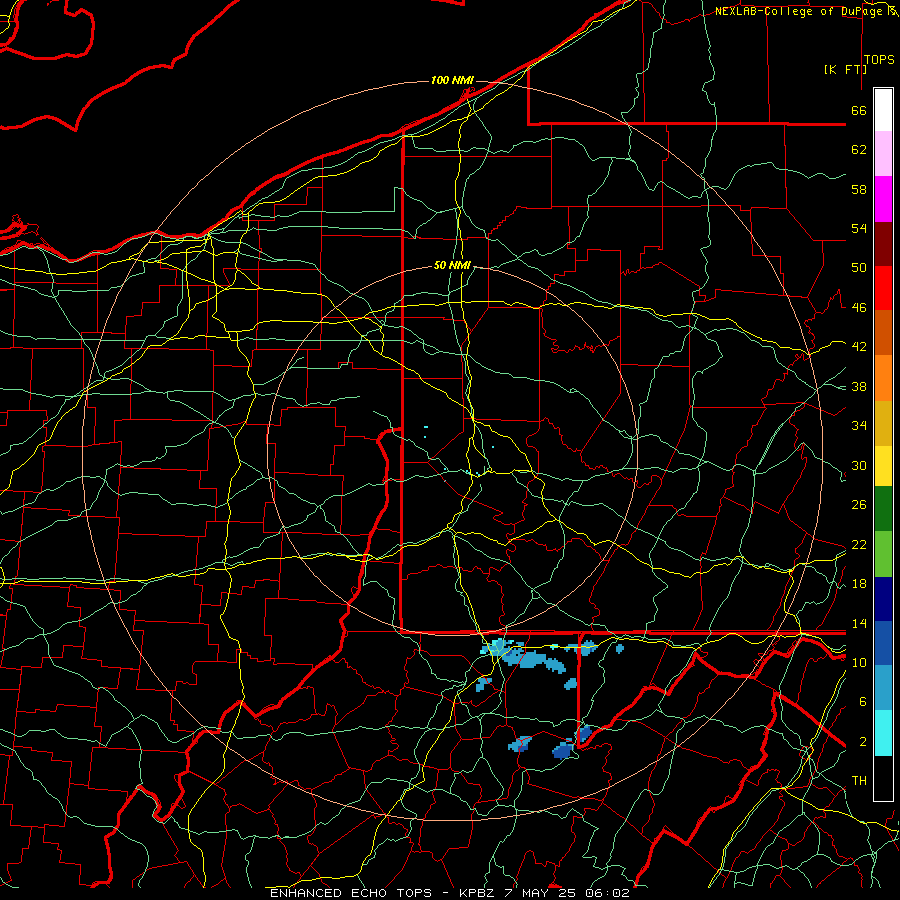900x900 pixels.
Task: Click the "TOPS" legend title
Action: 879,60
